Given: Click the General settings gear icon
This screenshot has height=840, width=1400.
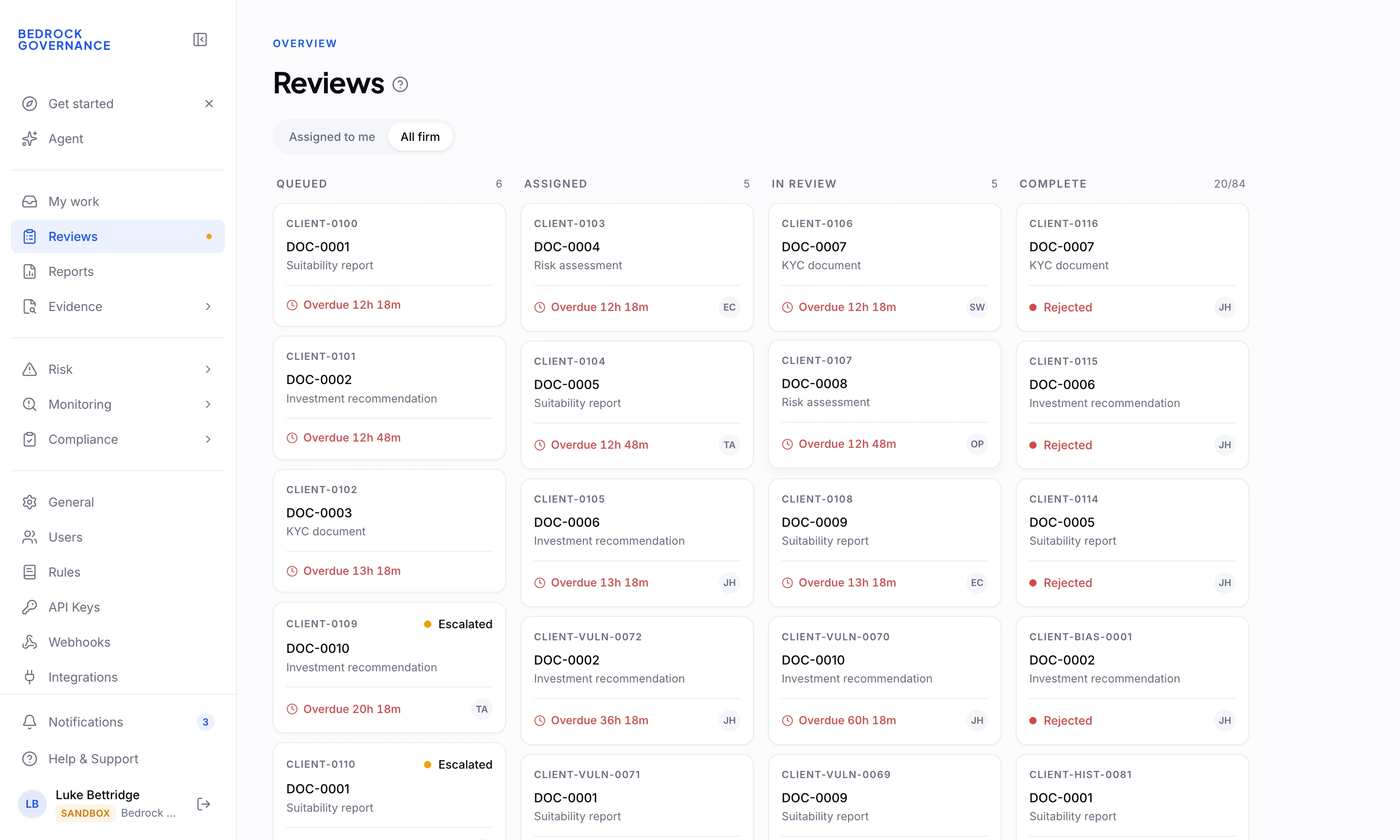Looking at the screenshot, I should (30, 502).
